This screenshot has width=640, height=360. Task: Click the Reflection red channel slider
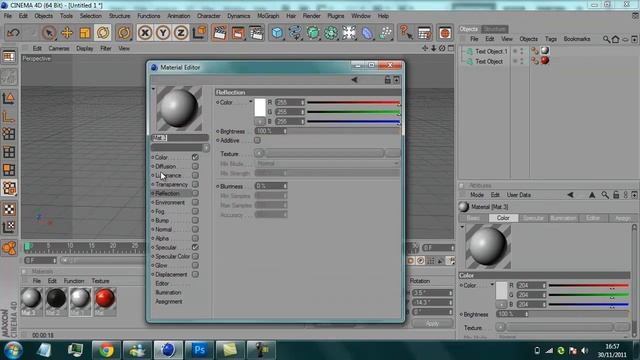pos(353,102)
